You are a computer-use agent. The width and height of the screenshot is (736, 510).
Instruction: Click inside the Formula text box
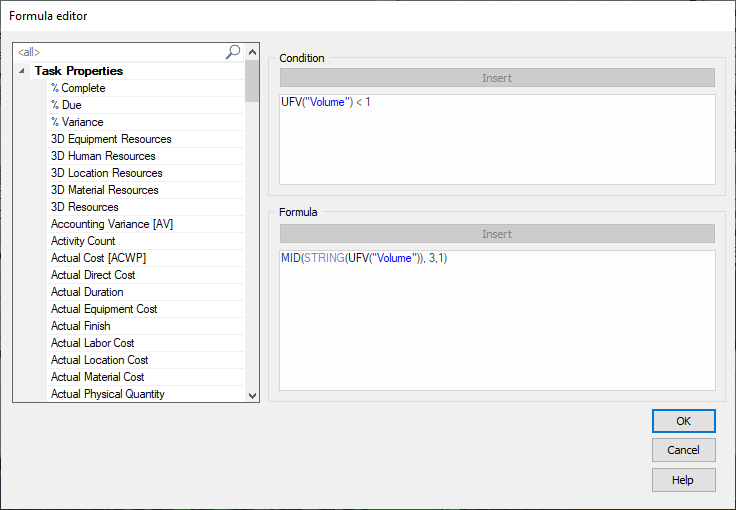(497, 320)
